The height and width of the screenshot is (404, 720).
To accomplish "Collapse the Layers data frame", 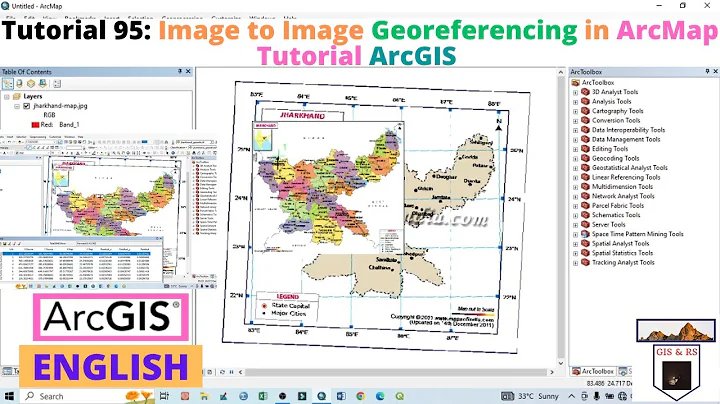I will [x=6, y=97].
